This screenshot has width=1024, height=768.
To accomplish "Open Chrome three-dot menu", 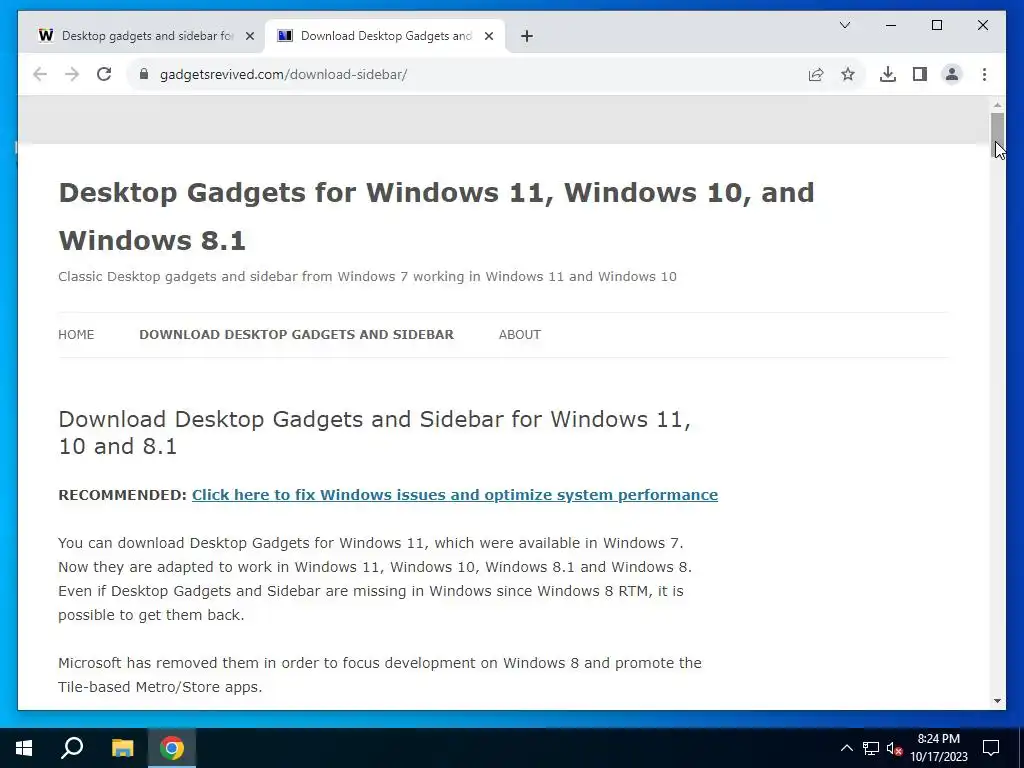I will pos(984,74).
